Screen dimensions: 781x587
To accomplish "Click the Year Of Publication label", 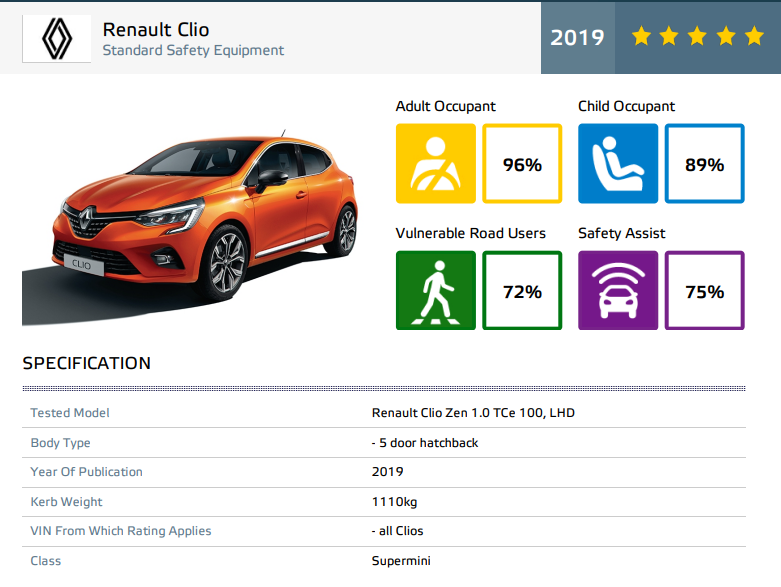I will click(x=86, y=471).
